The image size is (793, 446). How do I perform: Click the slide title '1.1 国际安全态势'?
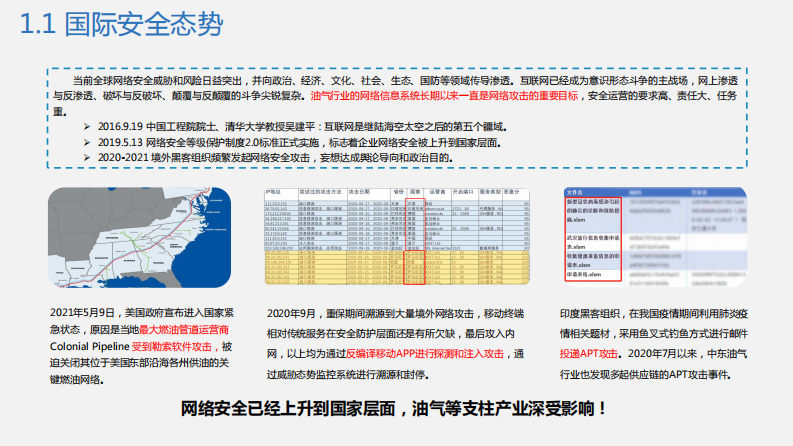tap(121, 24)
